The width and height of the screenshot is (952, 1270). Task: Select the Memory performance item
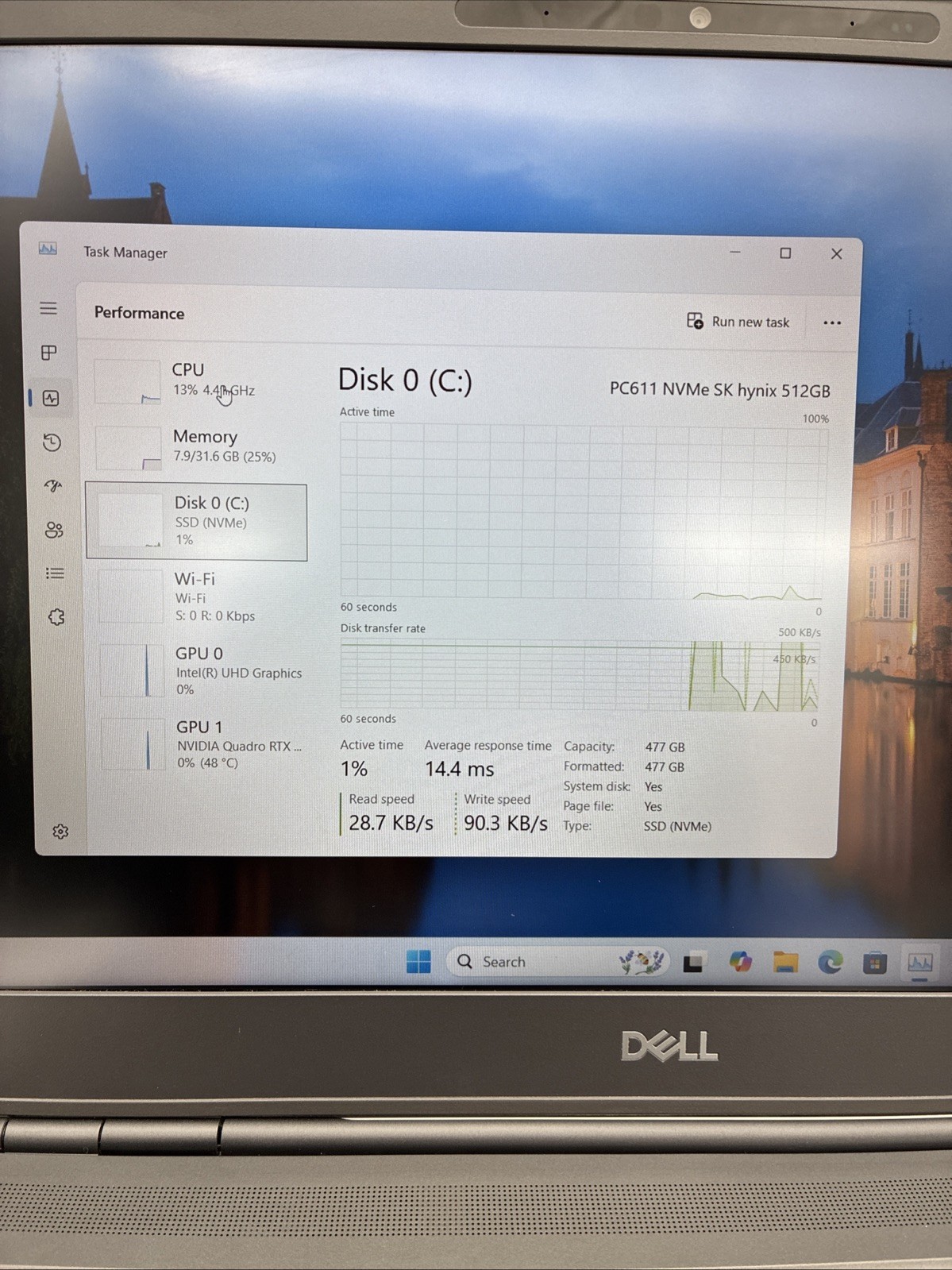pos(196,446)
